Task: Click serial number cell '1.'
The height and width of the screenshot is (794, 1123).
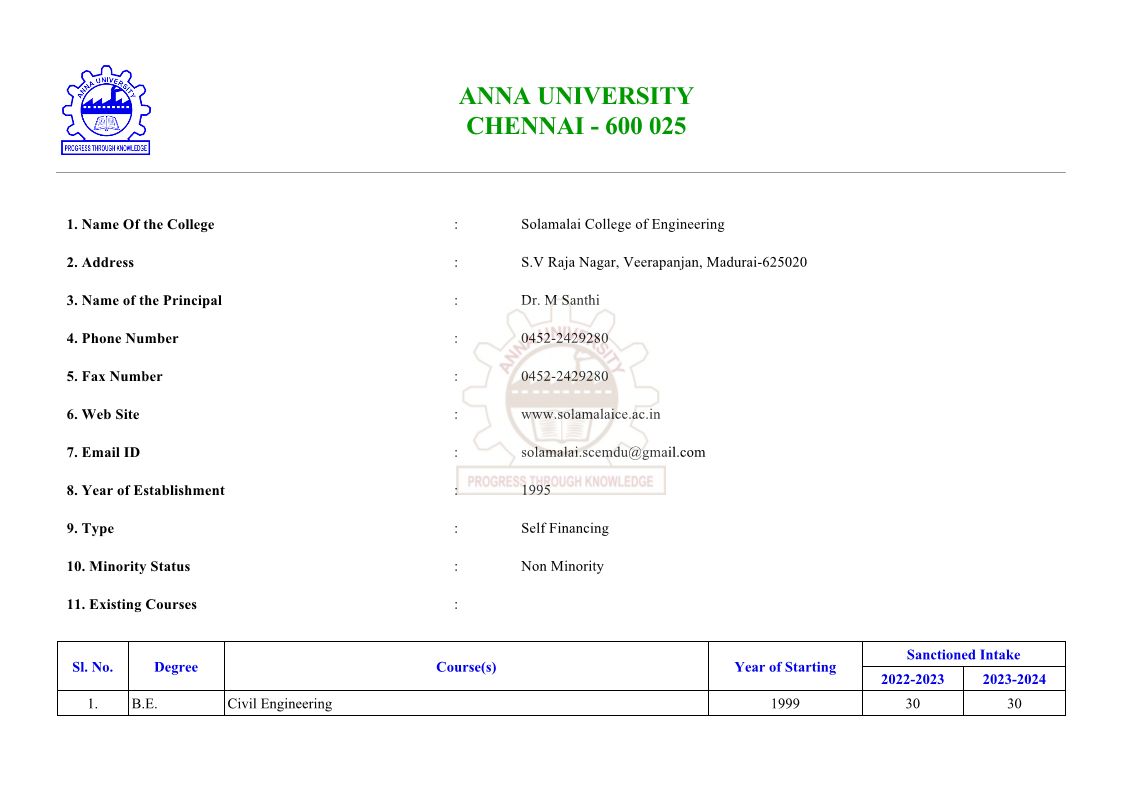Action: [92, 703]
